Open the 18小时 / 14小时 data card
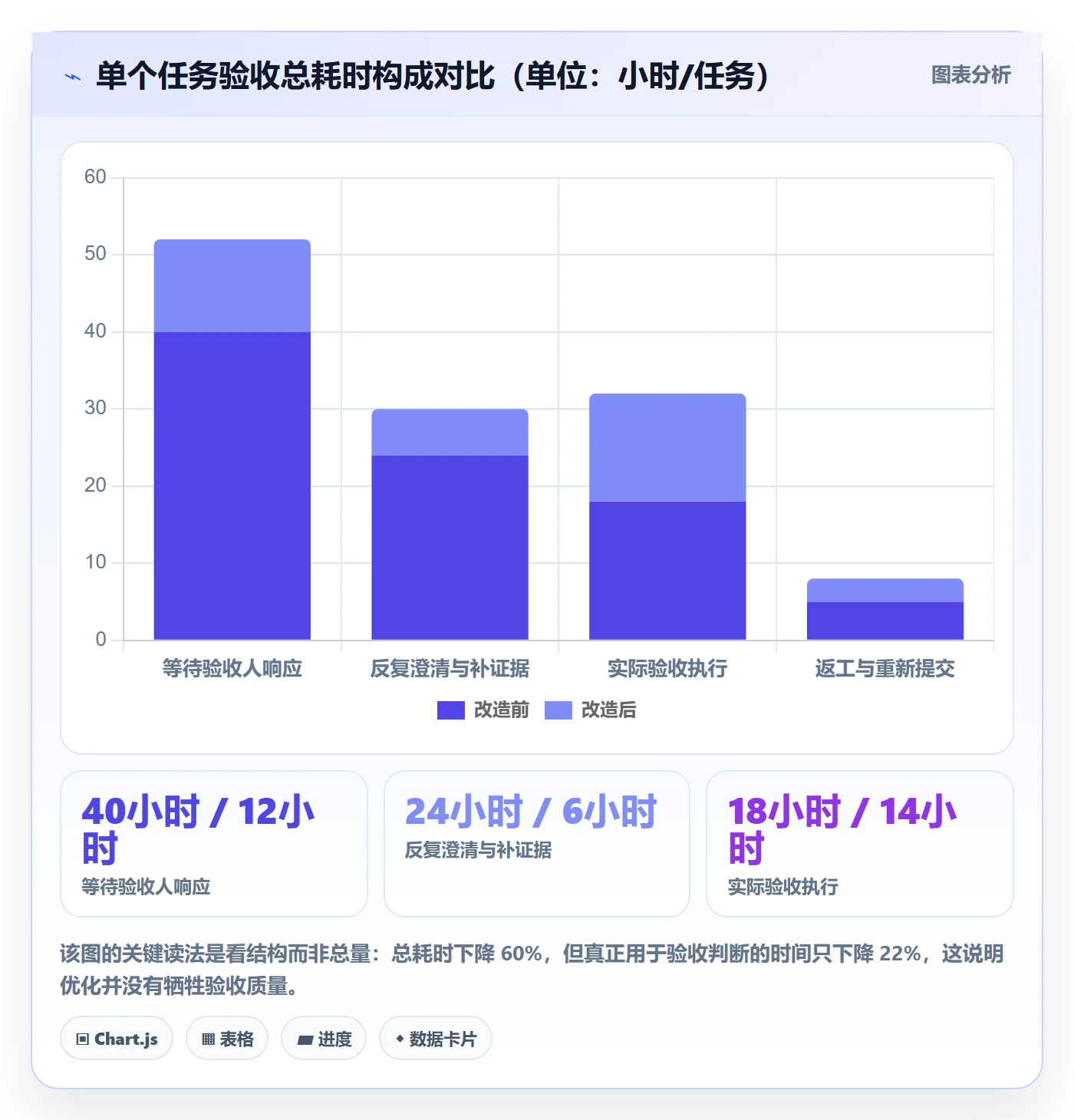 (x=860, y=844)
